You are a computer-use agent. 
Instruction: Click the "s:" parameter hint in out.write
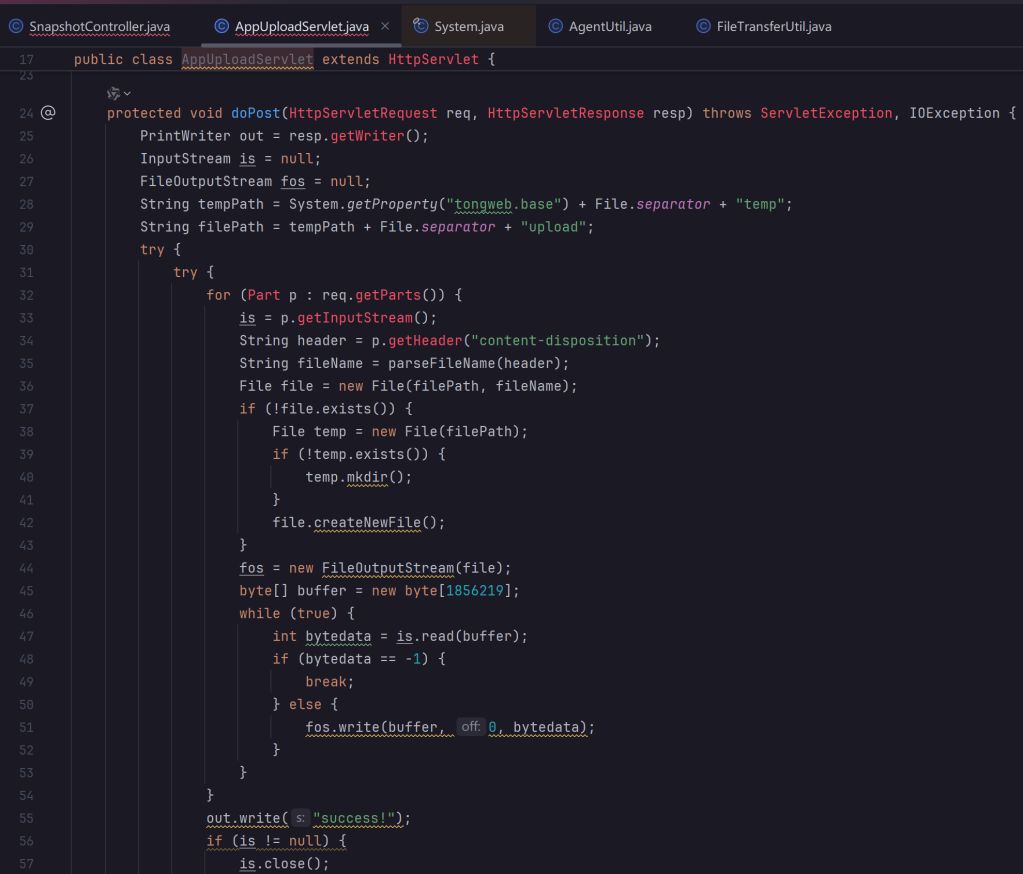click(299, 818)
